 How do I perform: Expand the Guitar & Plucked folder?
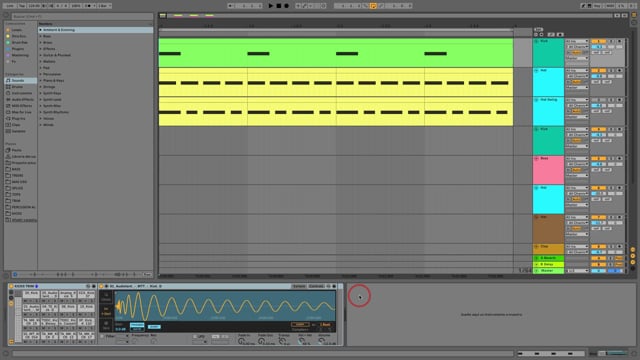[x=40, y=55]
